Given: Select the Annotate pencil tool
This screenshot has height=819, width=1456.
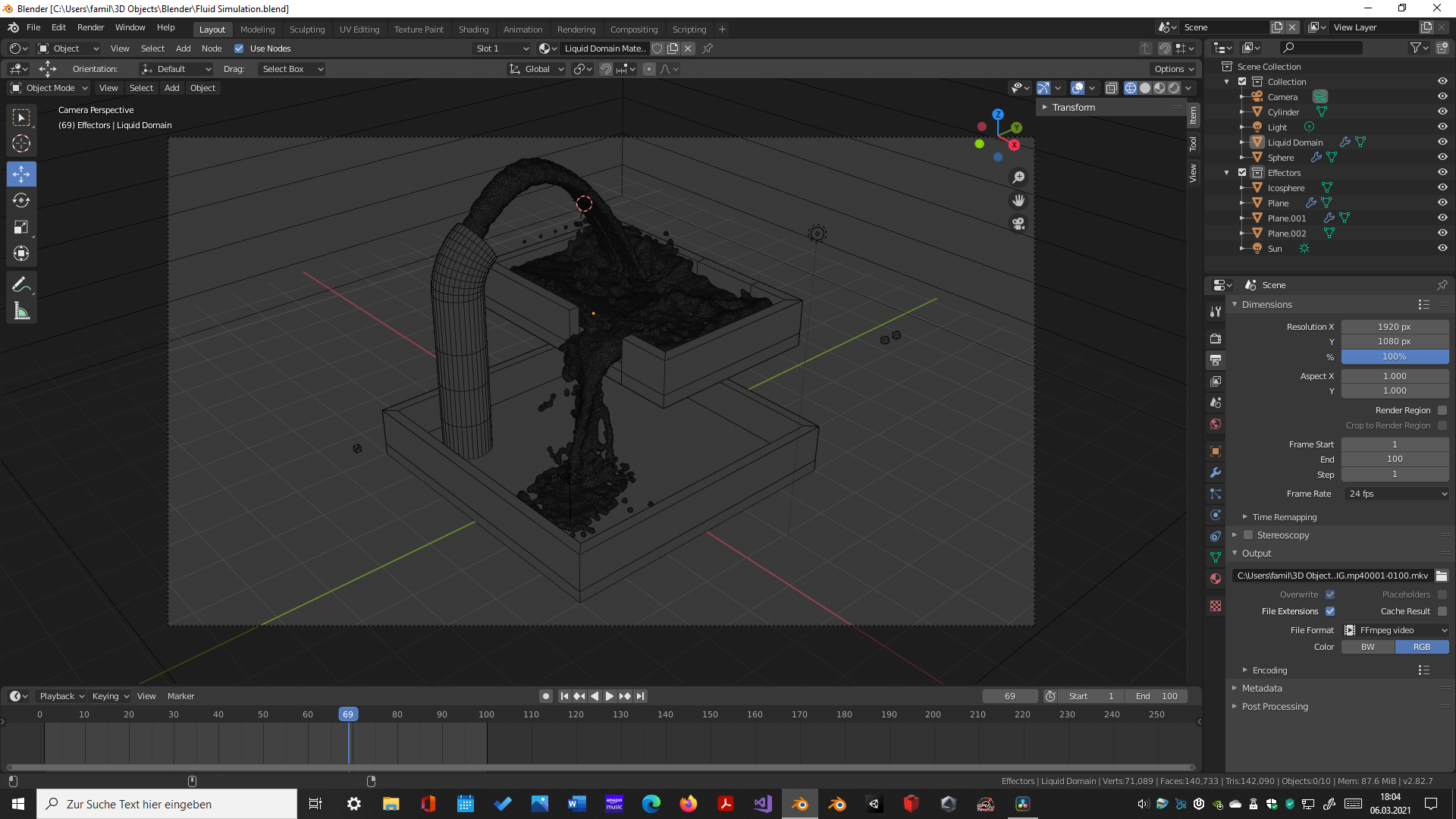Looking at the screenshot, I should tap(21, 284).
